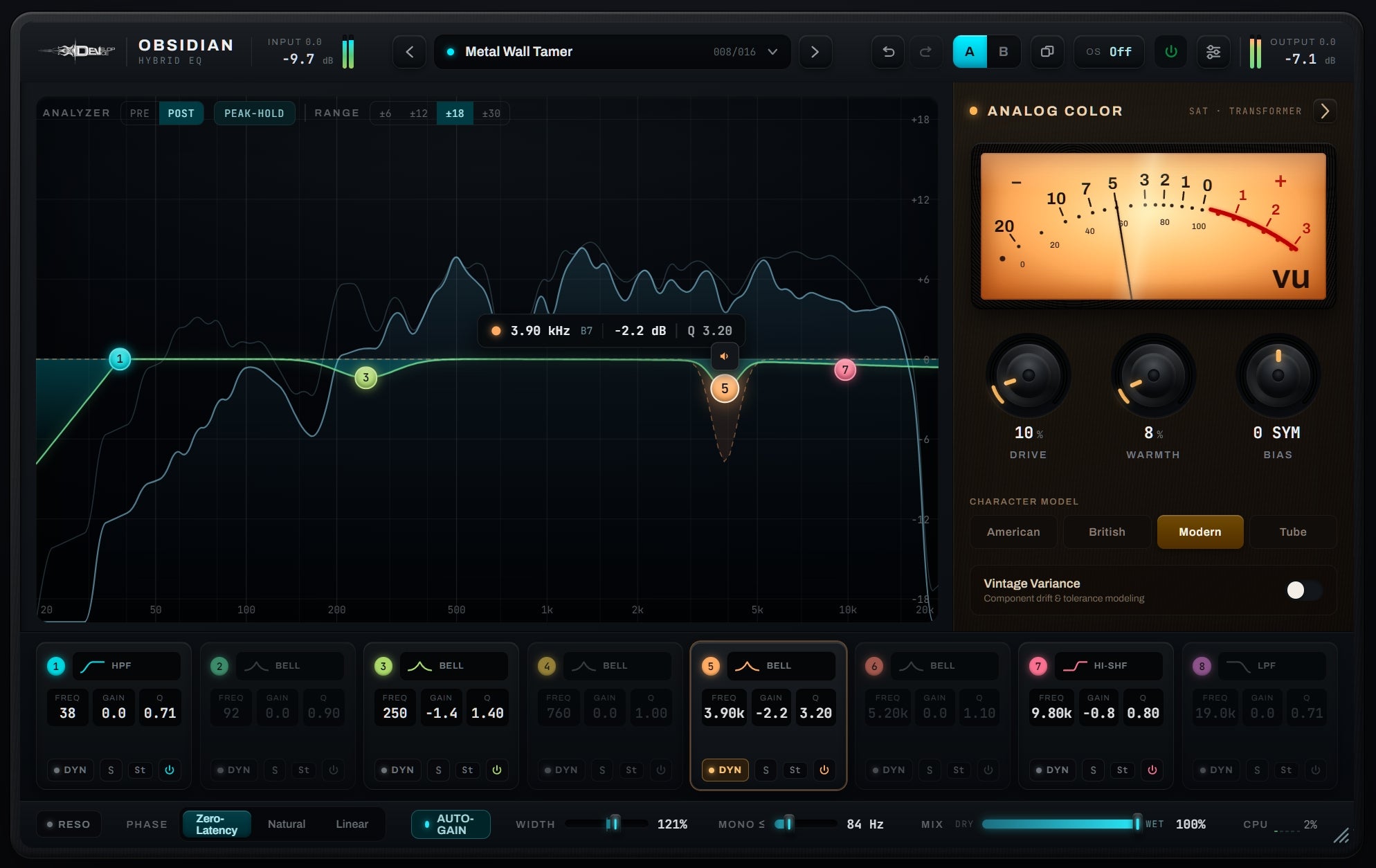1376x868 pixels.
Task: Set range to ±12
Action: (x=419, y=114)
